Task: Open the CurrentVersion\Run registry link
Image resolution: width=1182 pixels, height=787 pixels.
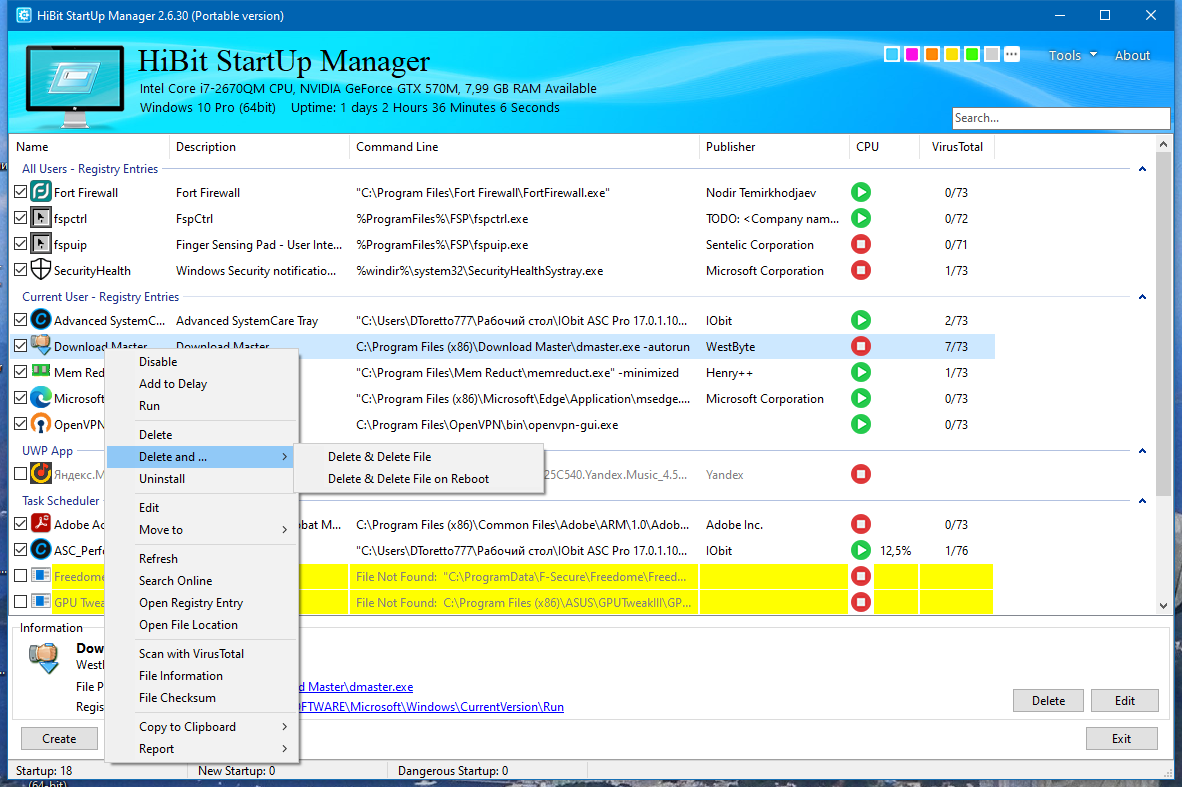Action: tap(431, 707)
